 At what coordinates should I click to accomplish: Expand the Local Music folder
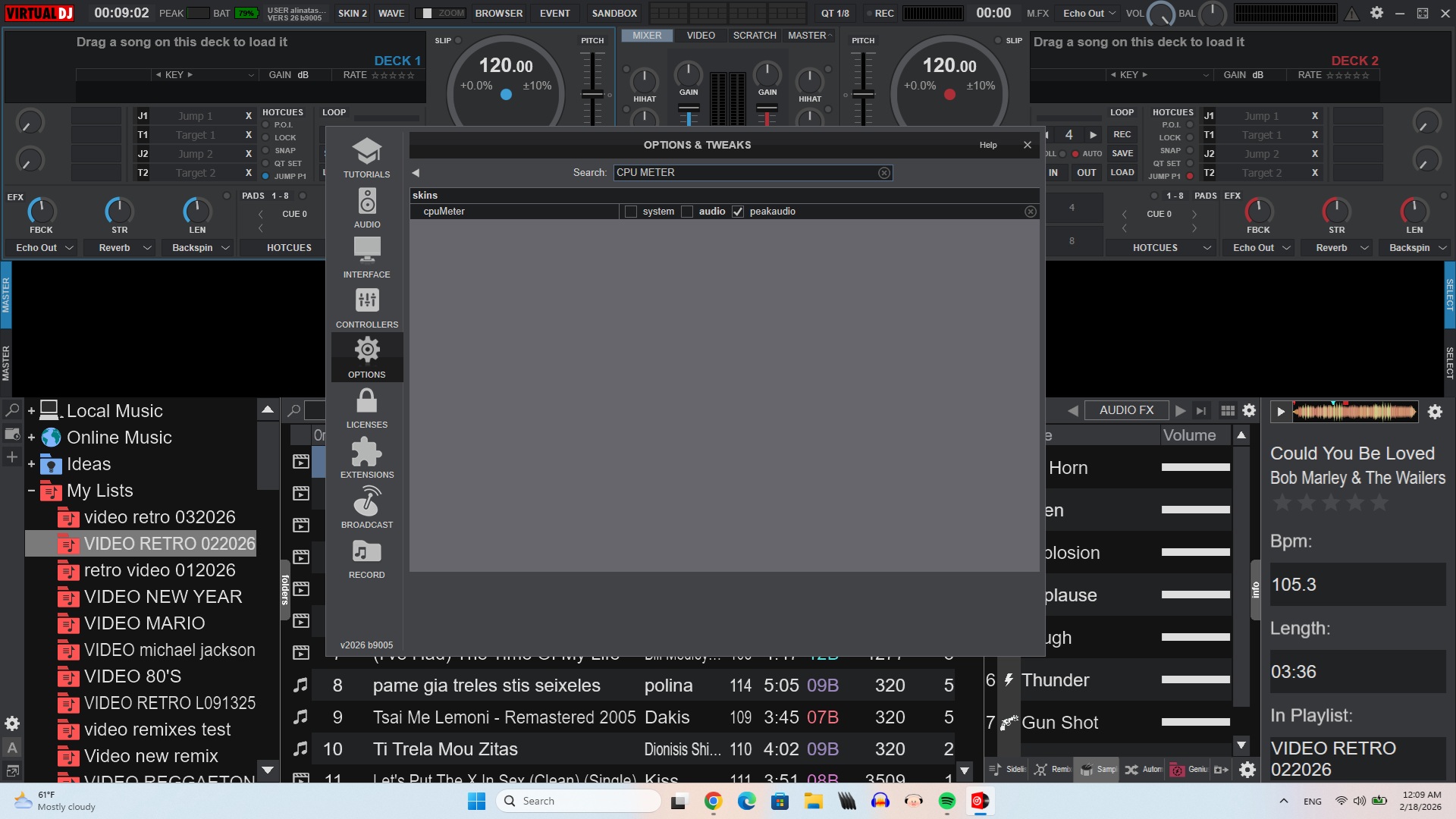(31, 411)
